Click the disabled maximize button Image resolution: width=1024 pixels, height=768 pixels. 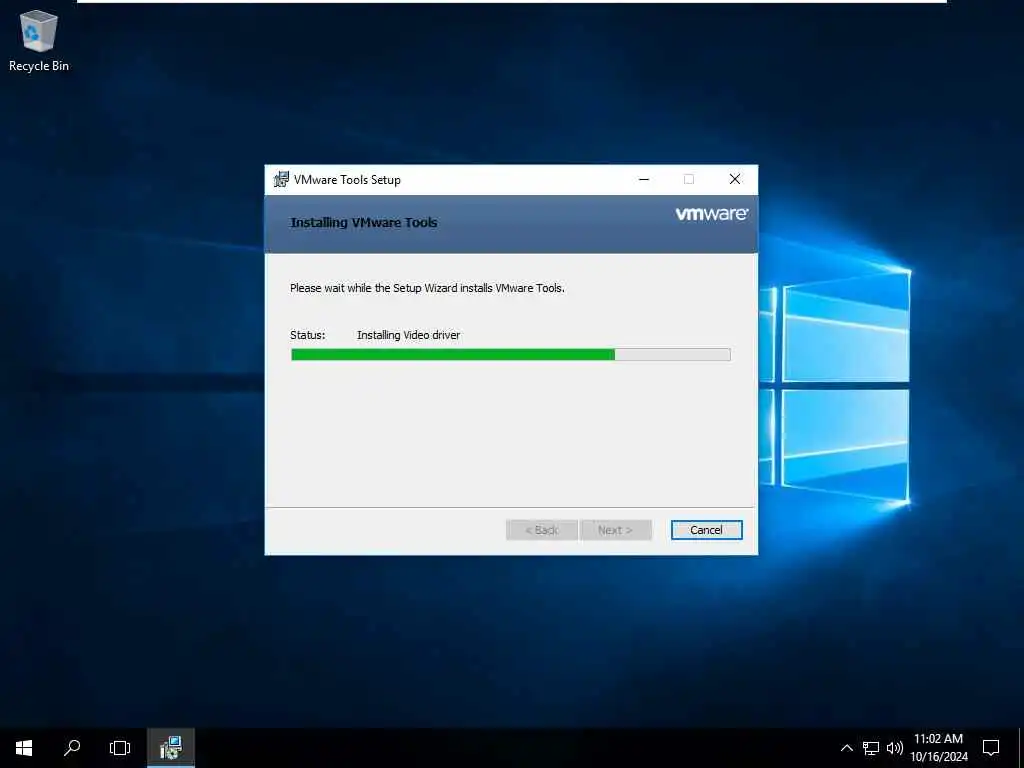[689, 180]
